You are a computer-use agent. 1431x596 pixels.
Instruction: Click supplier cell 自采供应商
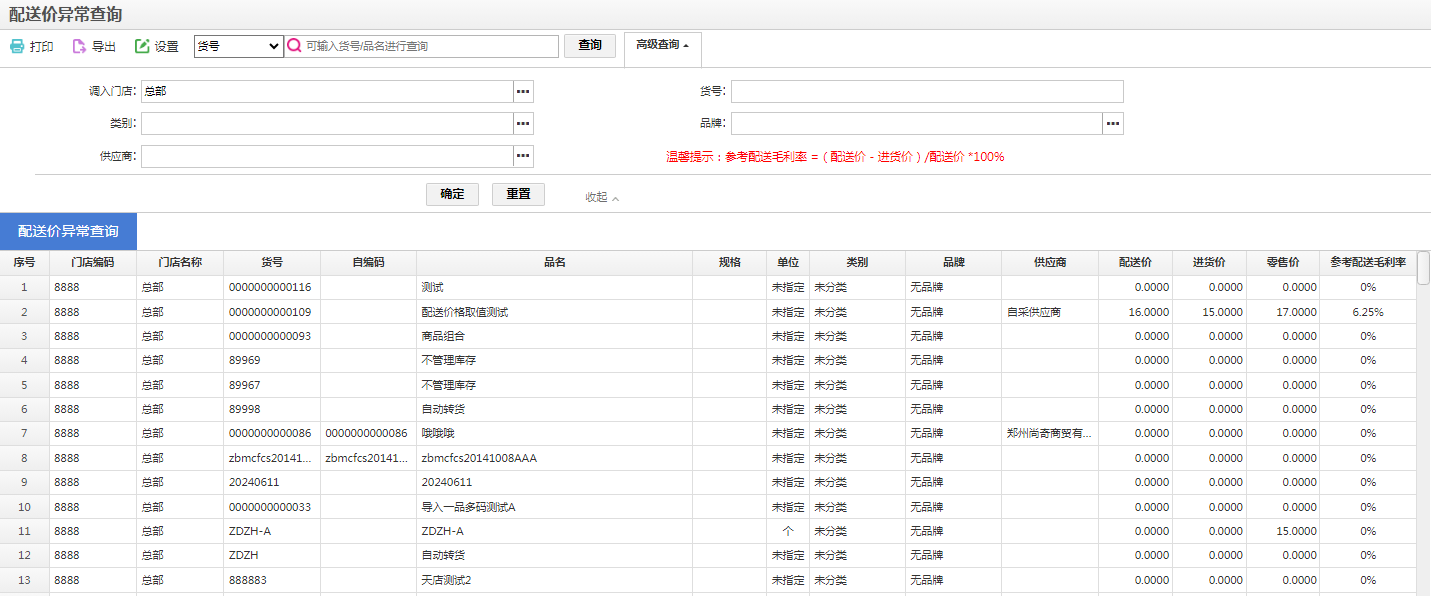click(1034, 312)
